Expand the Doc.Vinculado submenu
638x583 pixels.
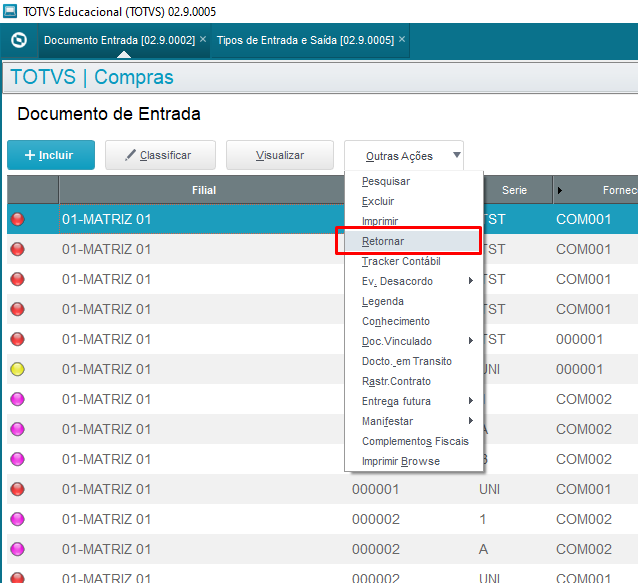[414, 341]
